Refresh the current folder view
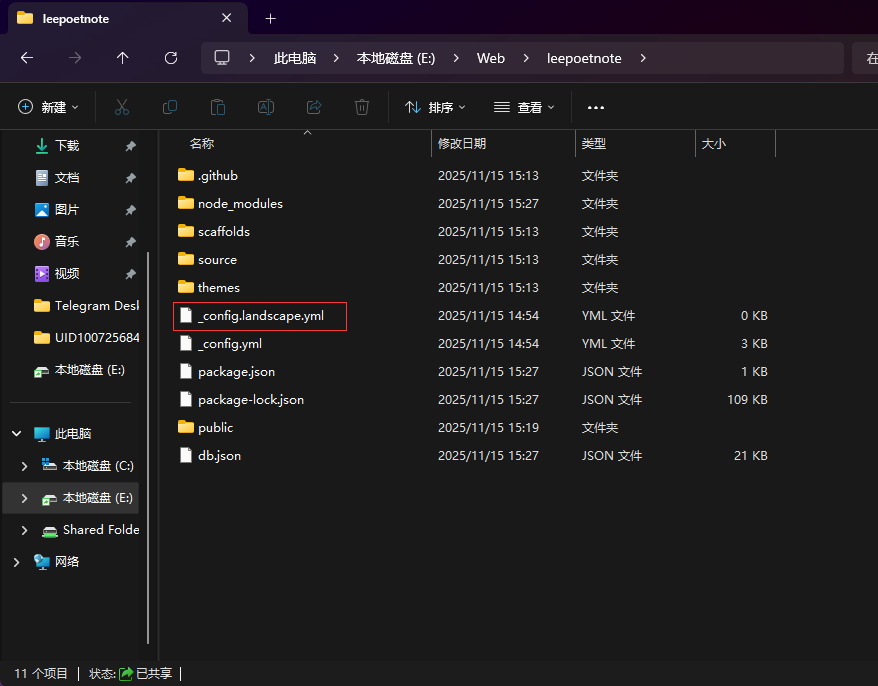The image size is (878, 686). (171, 58)
